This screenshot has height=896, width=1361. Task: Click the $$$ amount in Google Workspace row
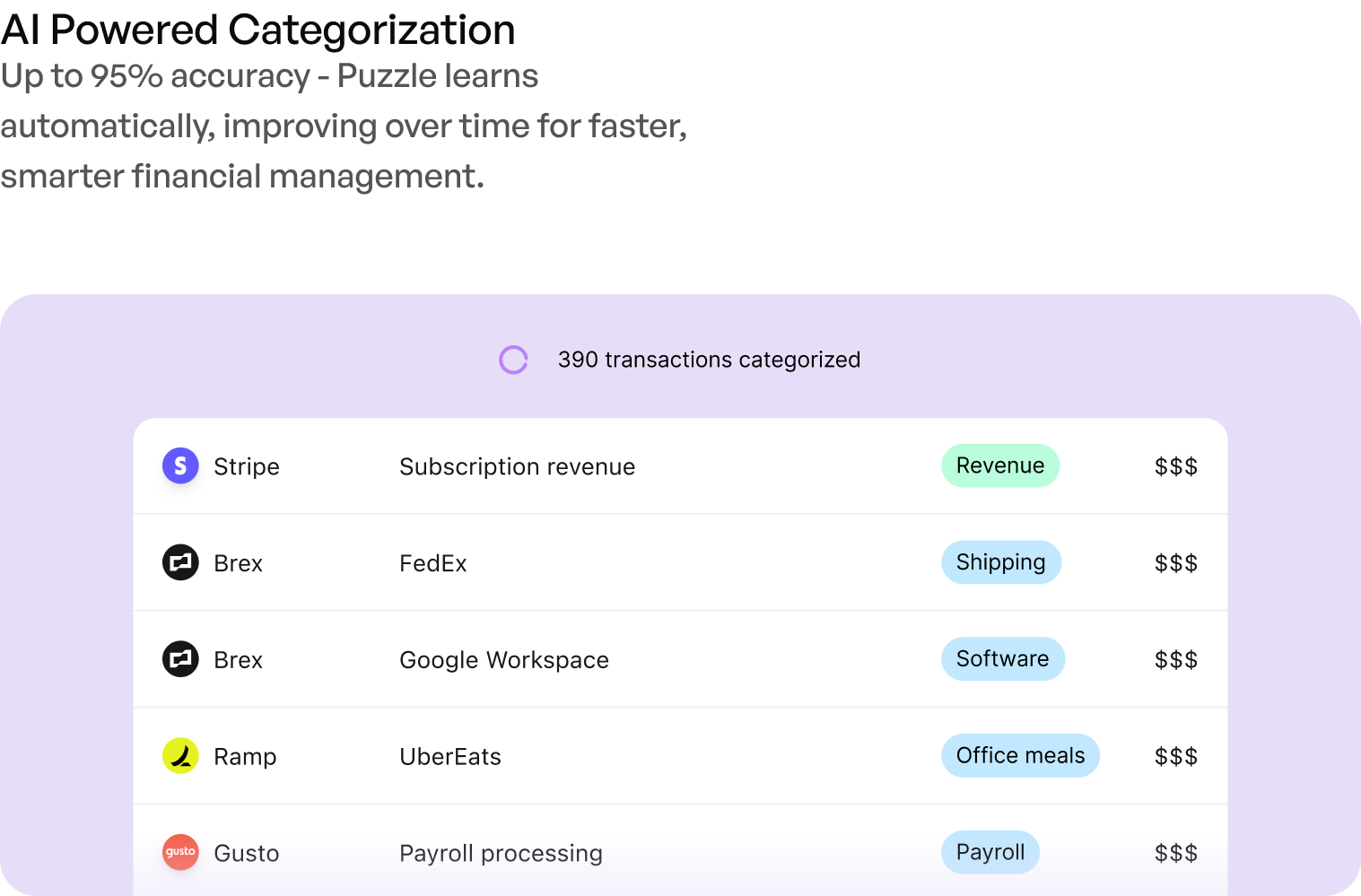[1176, 660]
